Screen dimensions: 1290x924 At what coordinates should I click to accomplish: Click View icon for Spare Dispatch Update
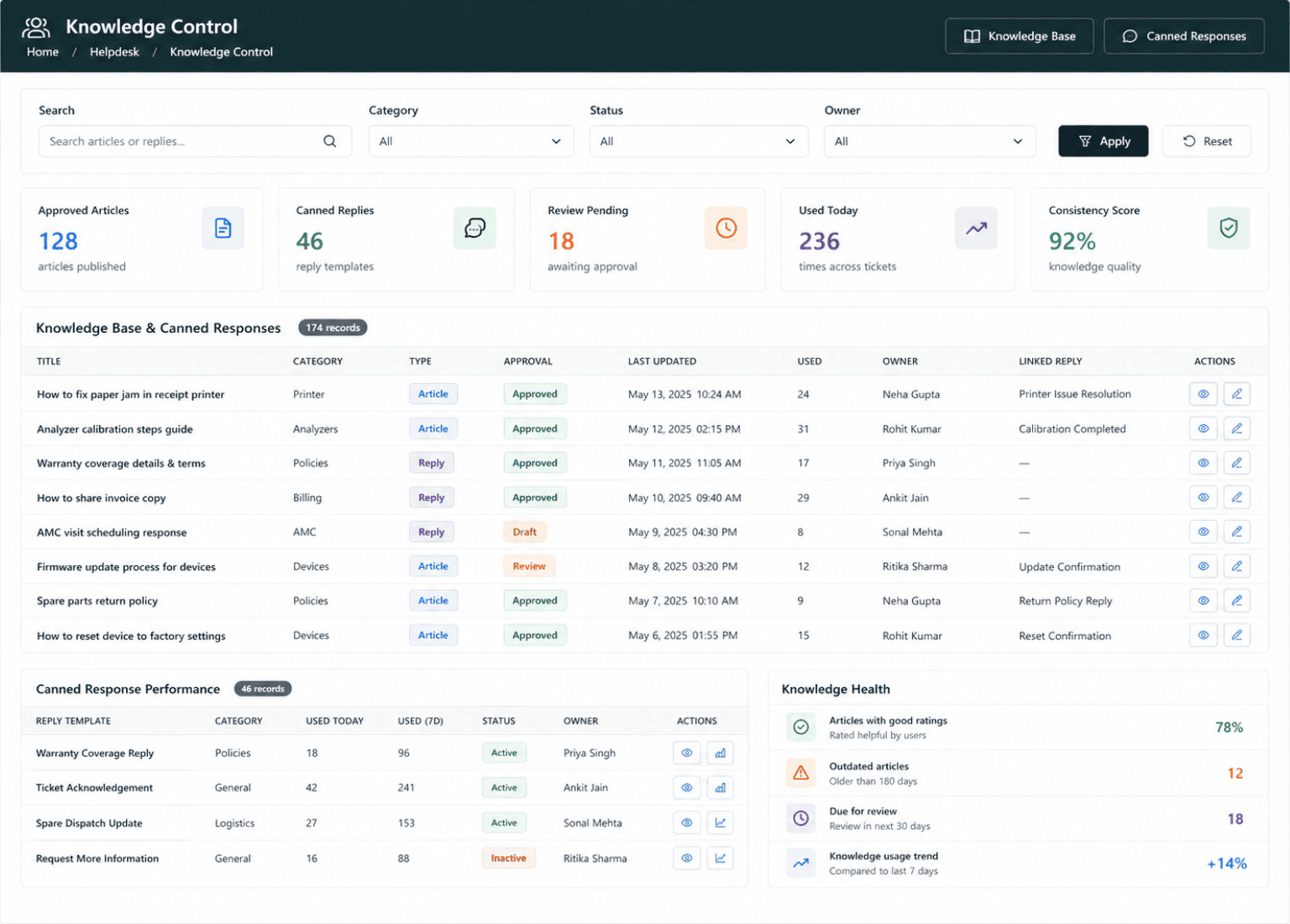click(x=686, y=822)
